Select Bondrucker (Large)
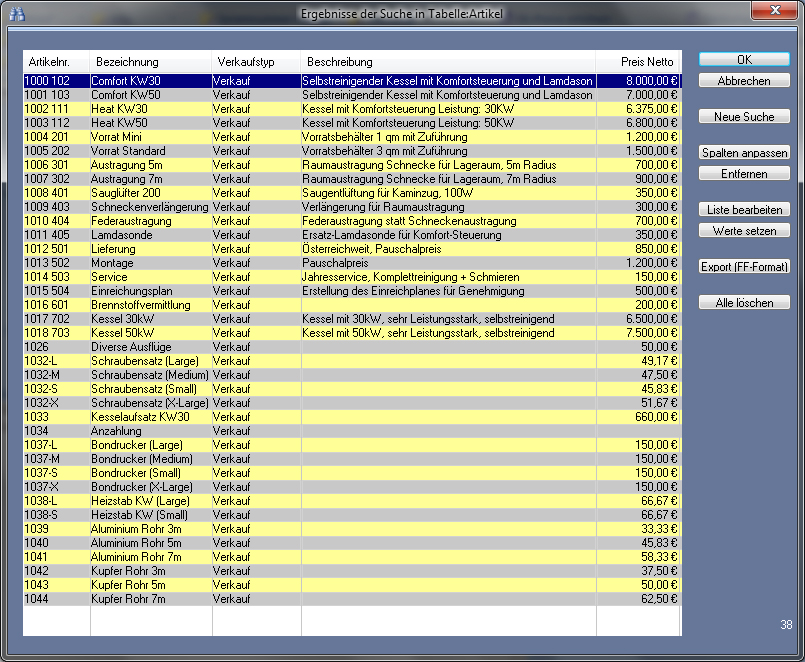 pyautogui.click(x=352, y=445)
